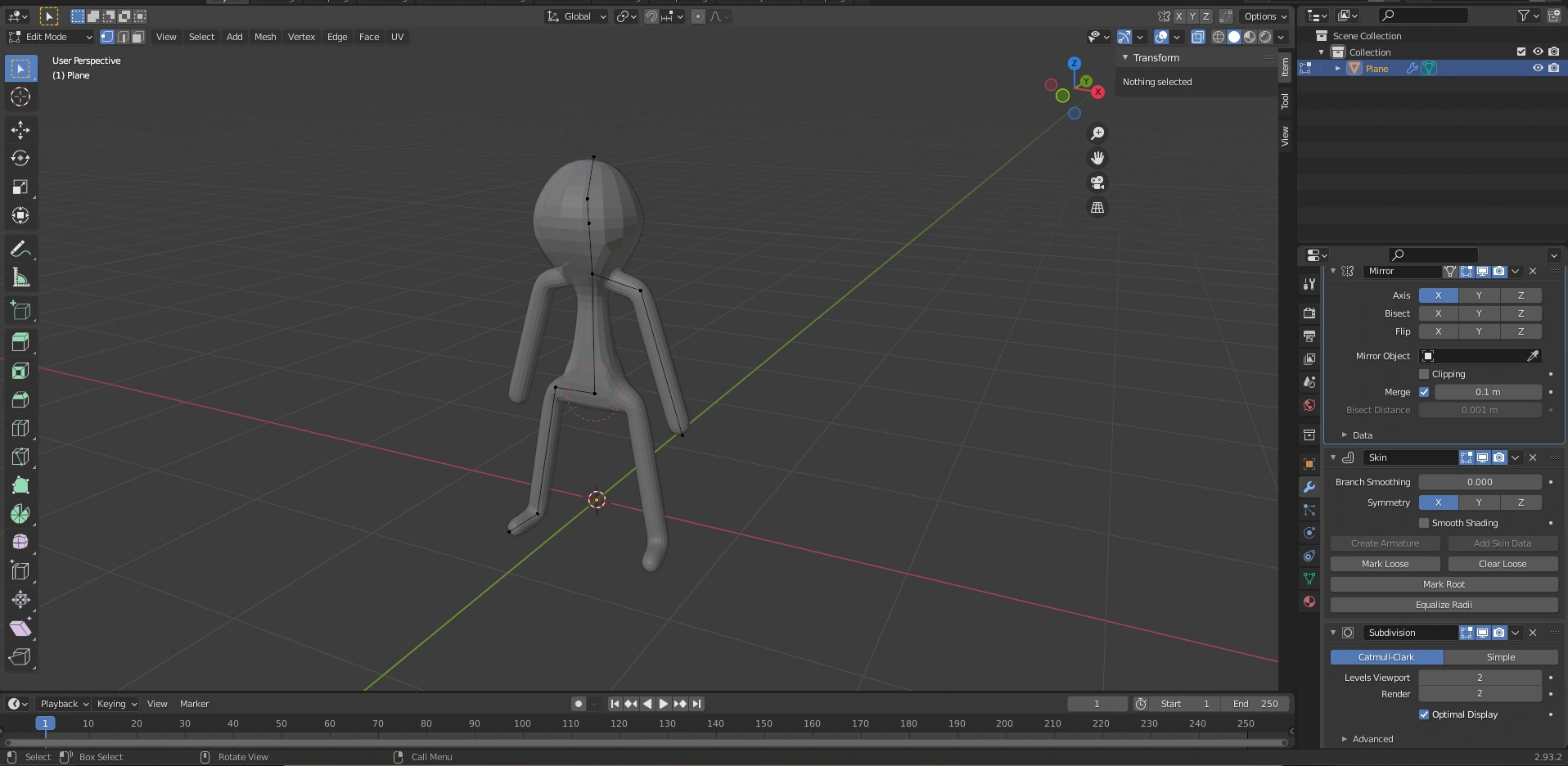The width and height of the screenshot is (1568, 766).
Task: Open the Edit Mode dropdown
Action: coord(51,37)
